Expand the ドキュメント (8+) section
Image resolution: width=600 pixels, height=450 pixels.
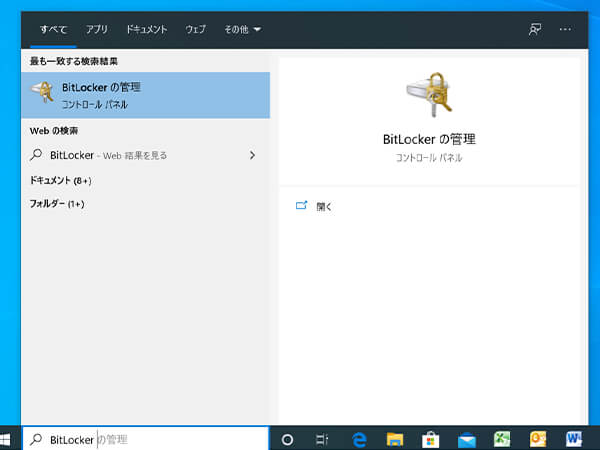(x=60, y=181)
